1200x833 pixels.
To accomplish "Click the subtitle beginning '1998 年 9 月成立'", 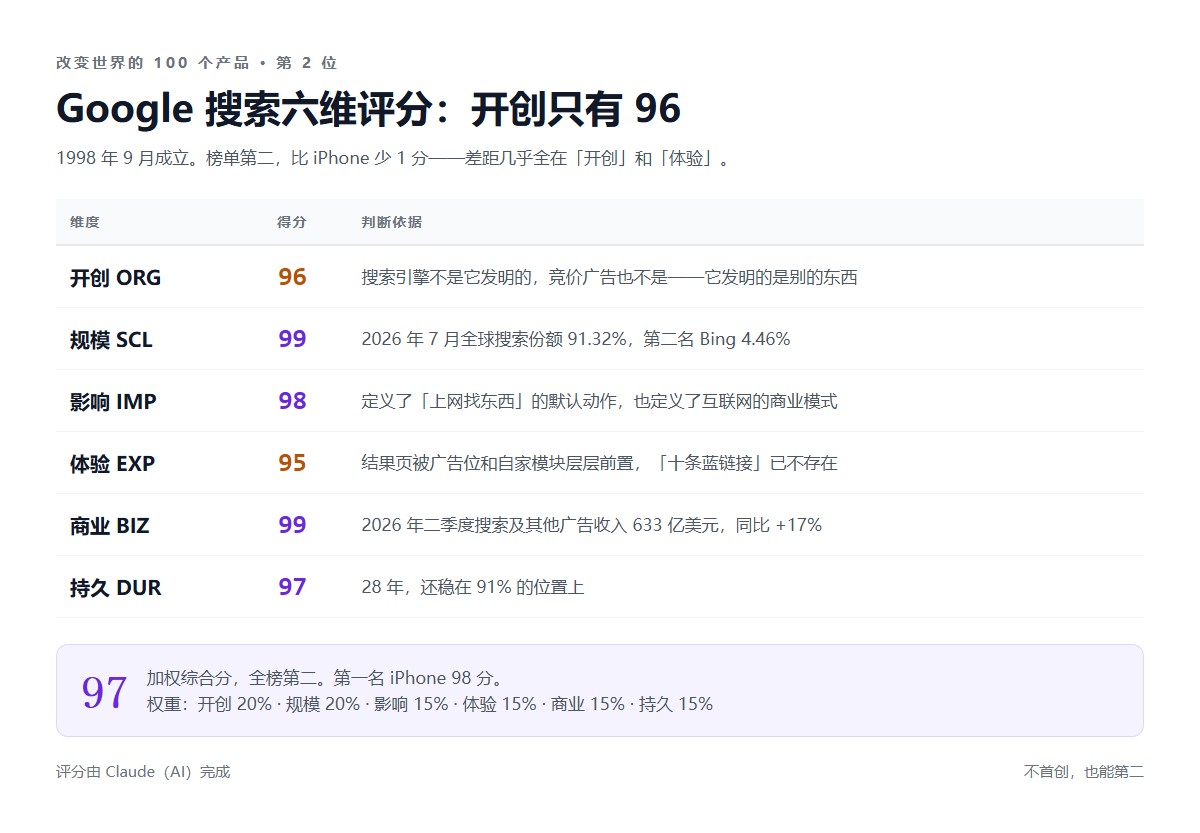I will click(x=392, y=159).
